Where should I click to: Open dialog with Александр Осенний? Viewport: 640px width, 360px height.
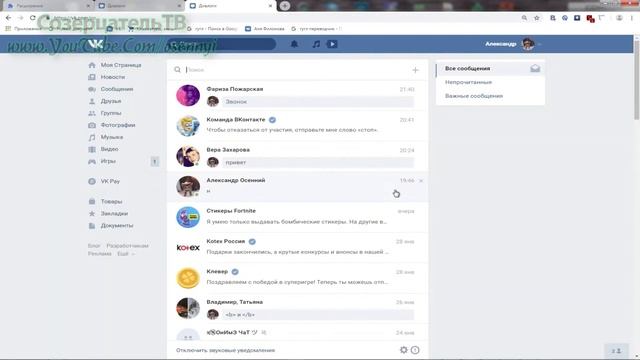[297, 186]
